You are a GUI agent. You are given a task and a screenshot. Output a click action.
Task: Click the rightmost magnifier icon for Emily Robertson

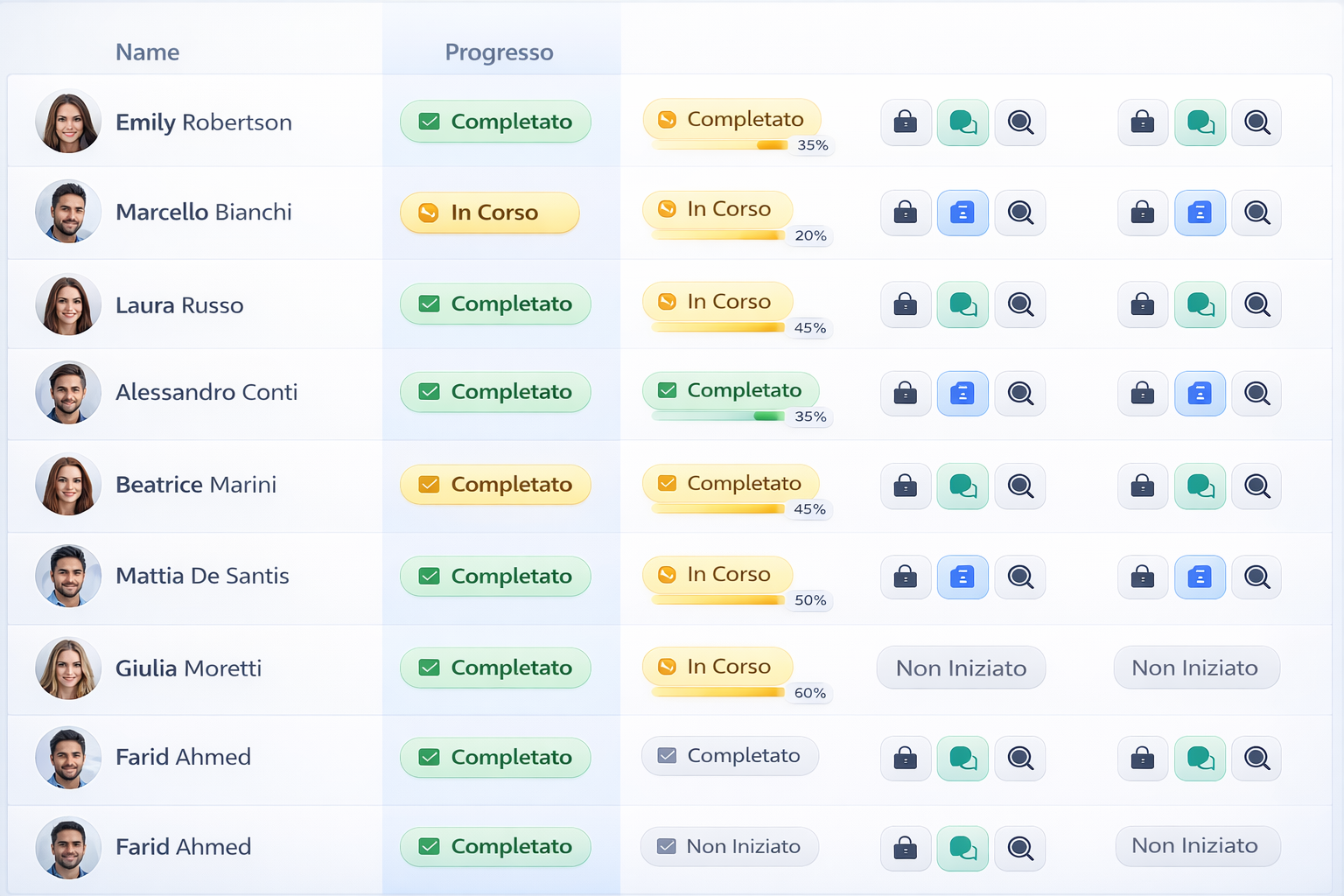pyautogui.click(x=1256, y=122)
